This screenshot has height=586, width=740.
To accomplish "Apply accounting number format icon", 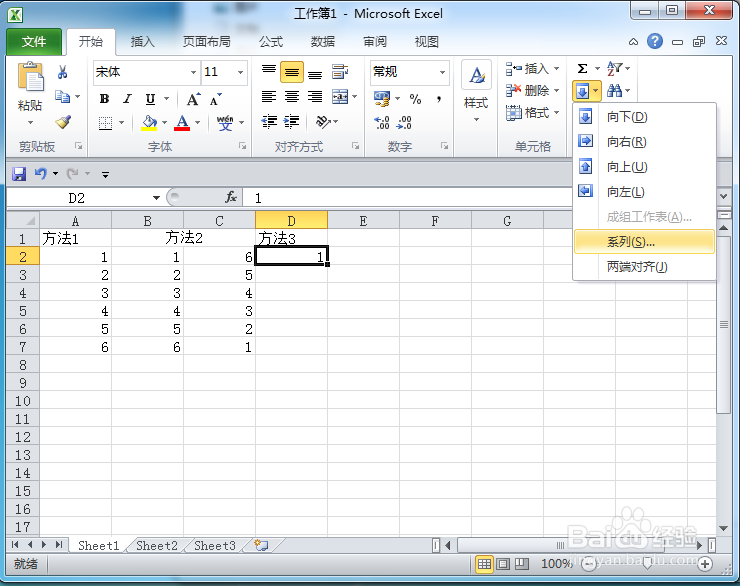I will coord(382,99).
